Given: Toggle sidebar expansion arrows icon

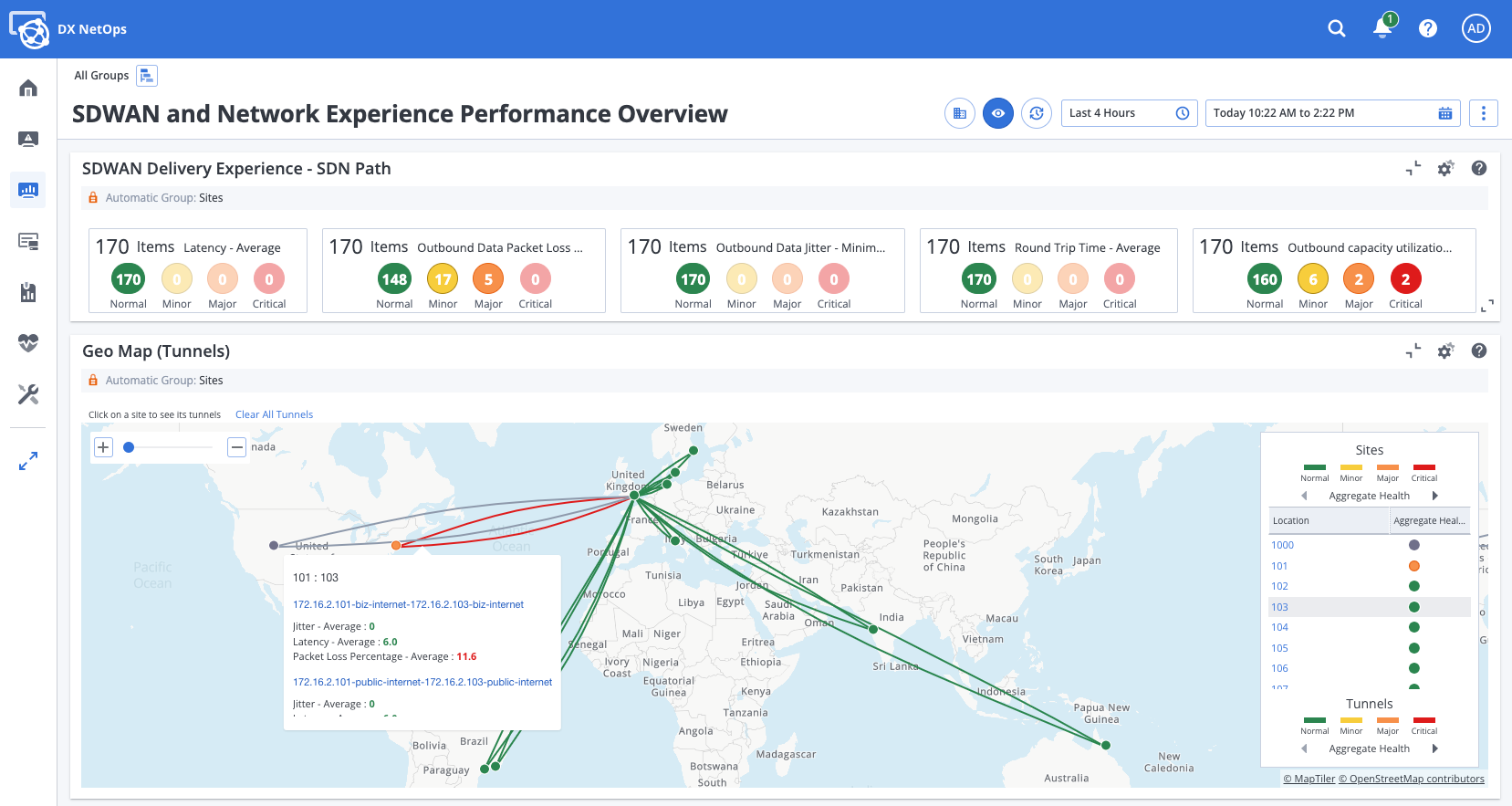Looking at the screenshot, I should pyautogui.click(x=28, y=462).
